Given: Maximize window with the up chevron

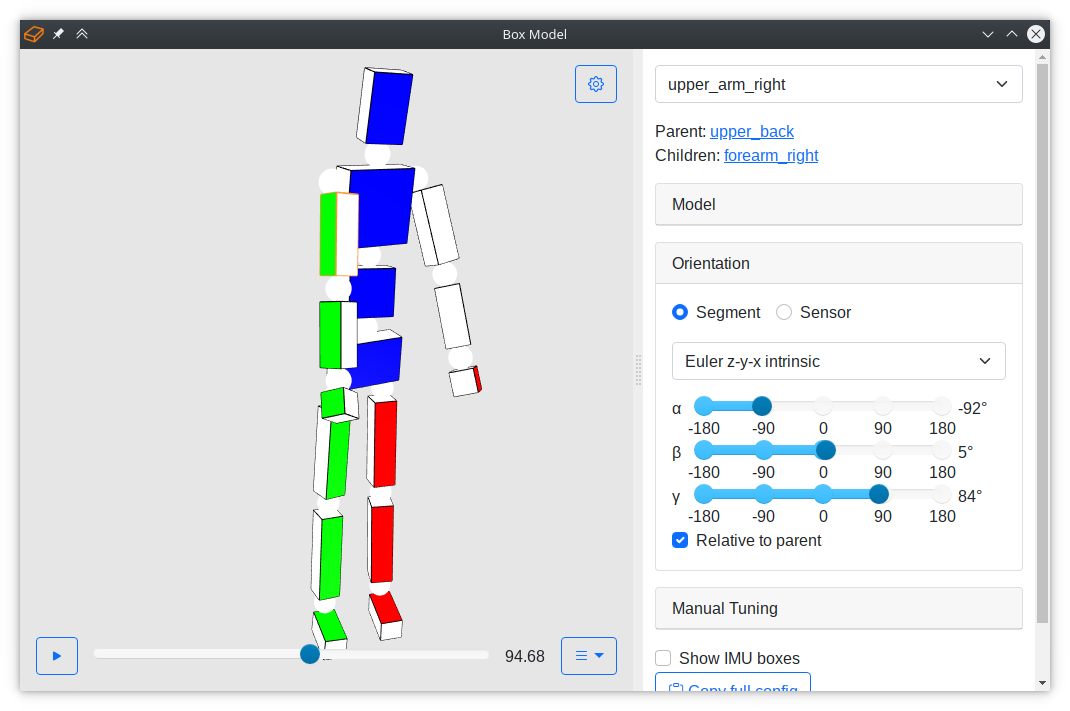Looking at the screenshot, I should tap(1011, 34).
